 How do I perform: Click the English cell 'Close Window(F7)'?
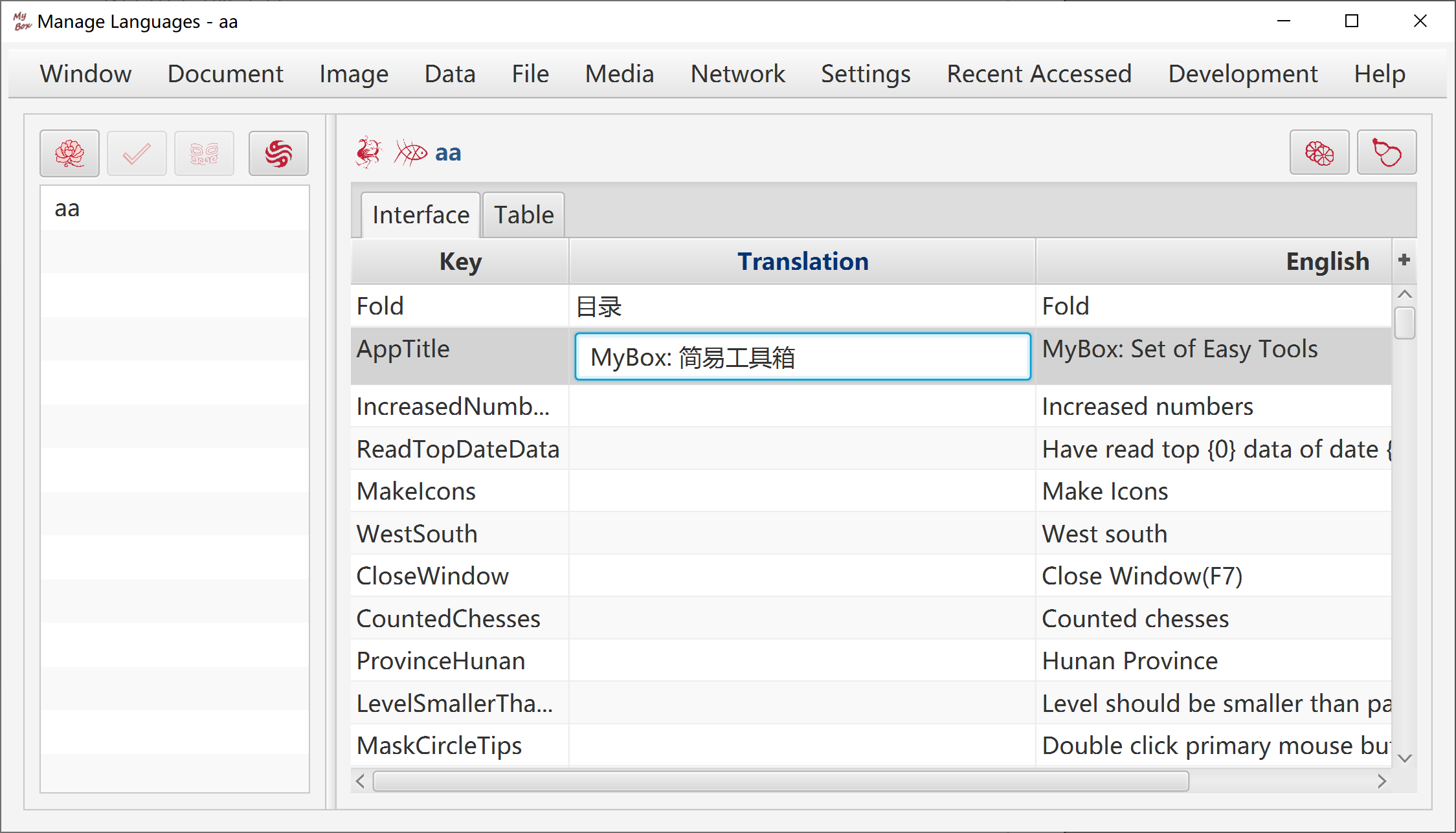1214,576
